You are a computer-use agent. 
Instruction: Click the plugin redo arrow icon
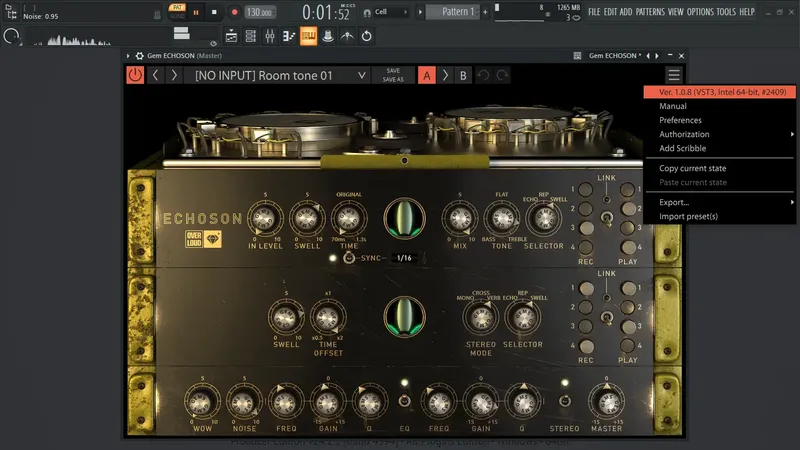pyautogui.click(x=502, y=76)
